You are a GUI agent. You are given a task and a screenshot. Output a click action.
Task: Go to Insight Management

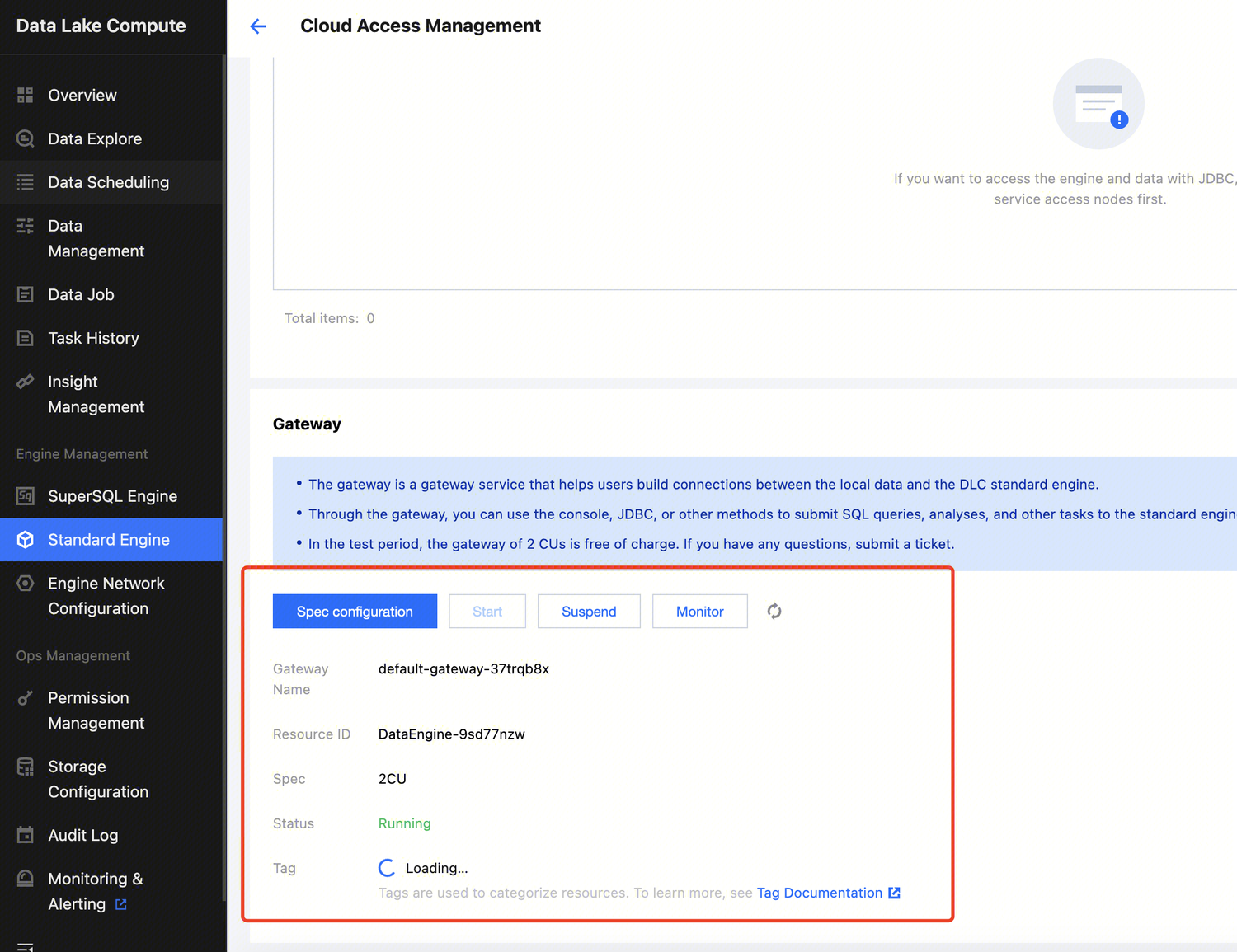click(x=96, y=394)
